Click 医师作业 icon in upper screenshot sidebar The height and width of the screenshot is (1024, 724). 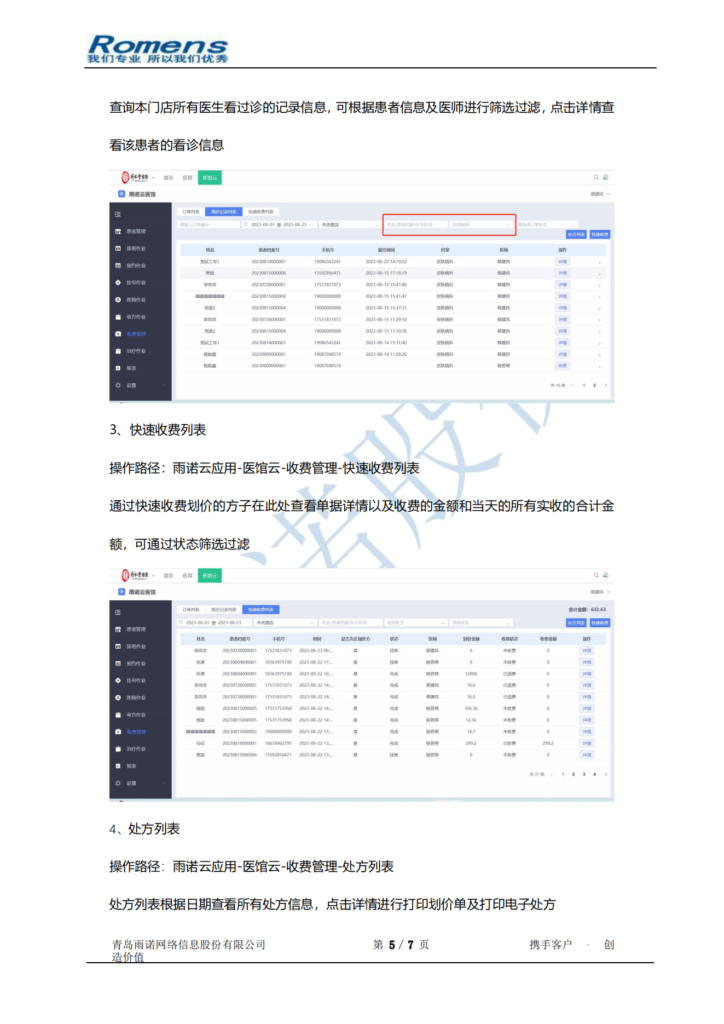pos(118,299)
